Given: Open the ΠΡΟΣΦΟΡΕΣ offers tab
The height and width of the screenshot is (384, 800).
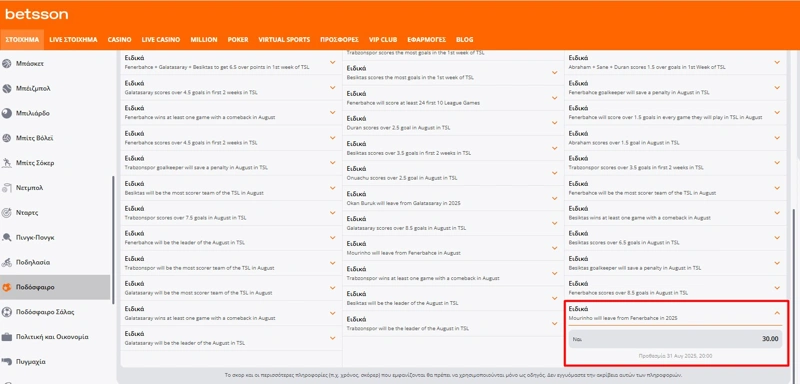Looking at the screenshot, I should pyautogui.click(x=339, y=40).
